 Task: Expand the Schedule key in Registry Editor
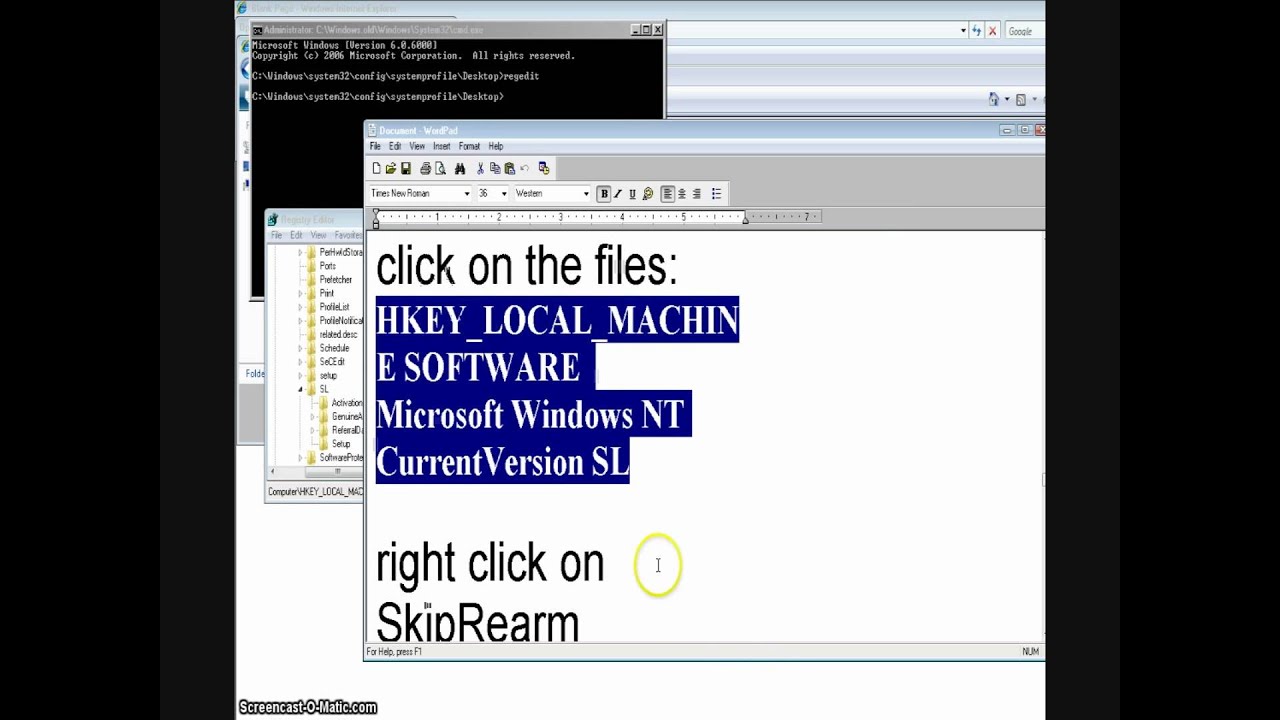(300, 348)
